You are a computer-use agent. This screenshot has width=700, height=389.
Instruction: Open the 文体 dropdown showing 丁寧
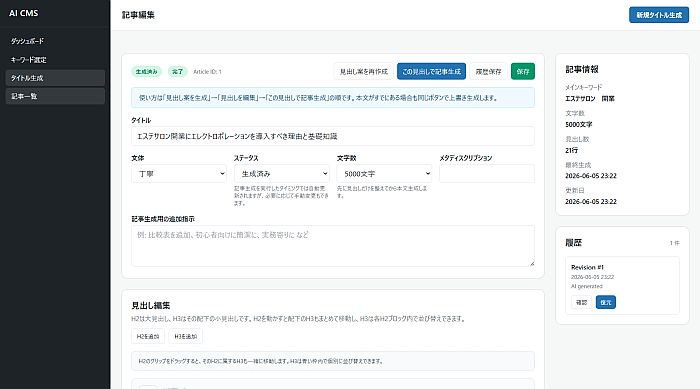point(179,174)
